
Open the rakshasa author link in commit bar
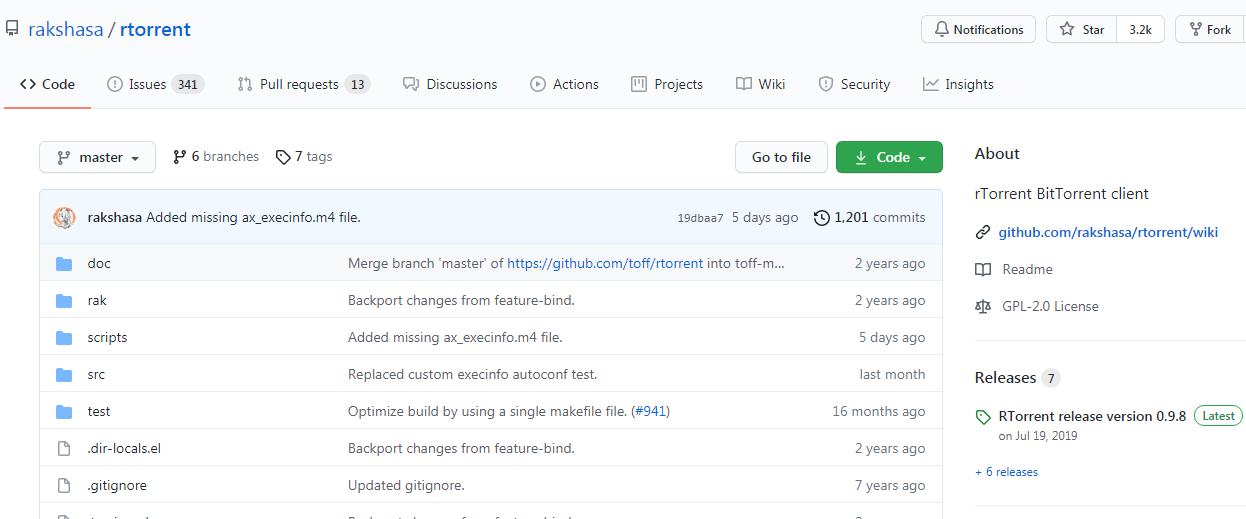point(115,217)
